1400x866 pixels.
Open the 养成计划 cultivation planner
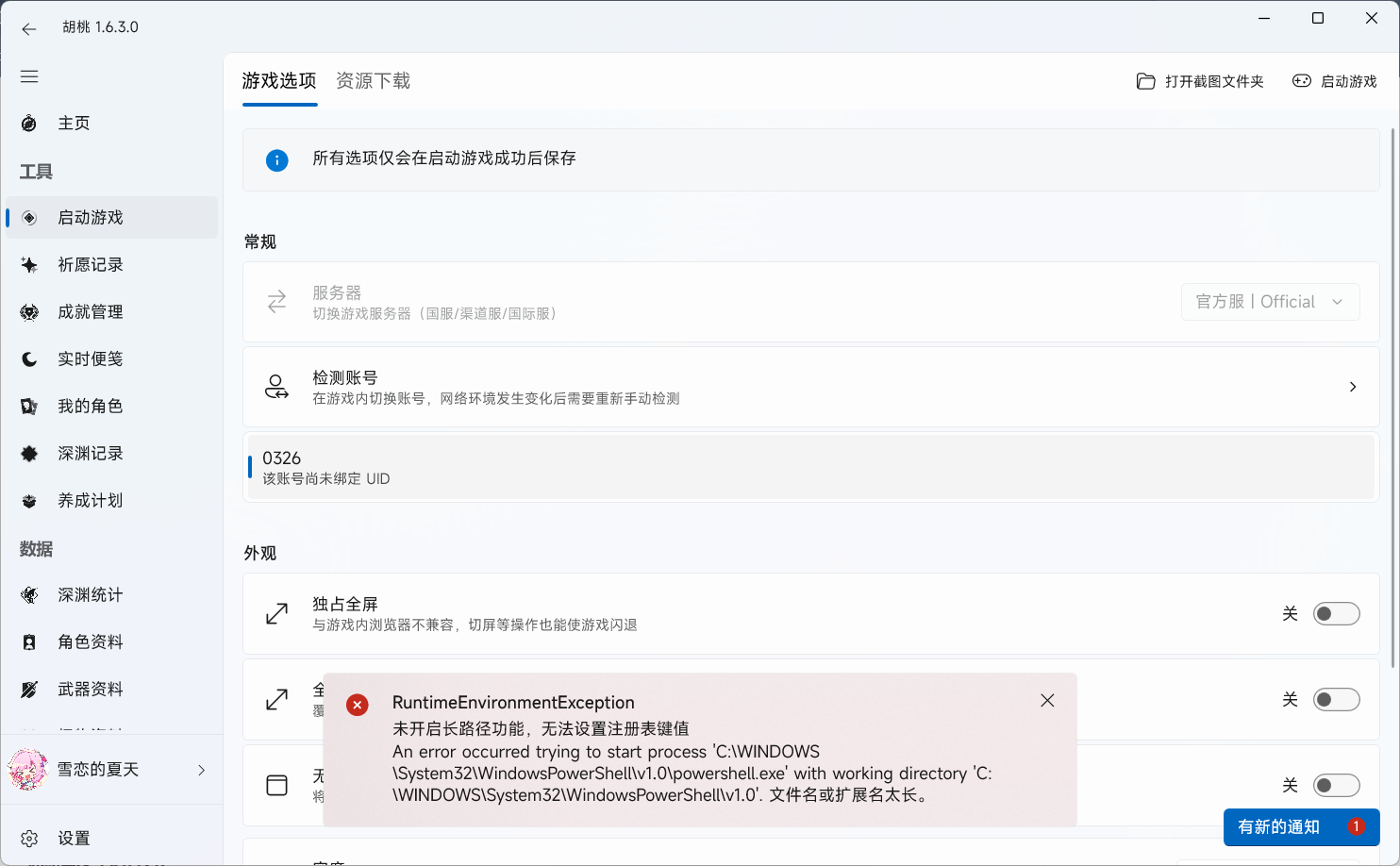(92, 500)
